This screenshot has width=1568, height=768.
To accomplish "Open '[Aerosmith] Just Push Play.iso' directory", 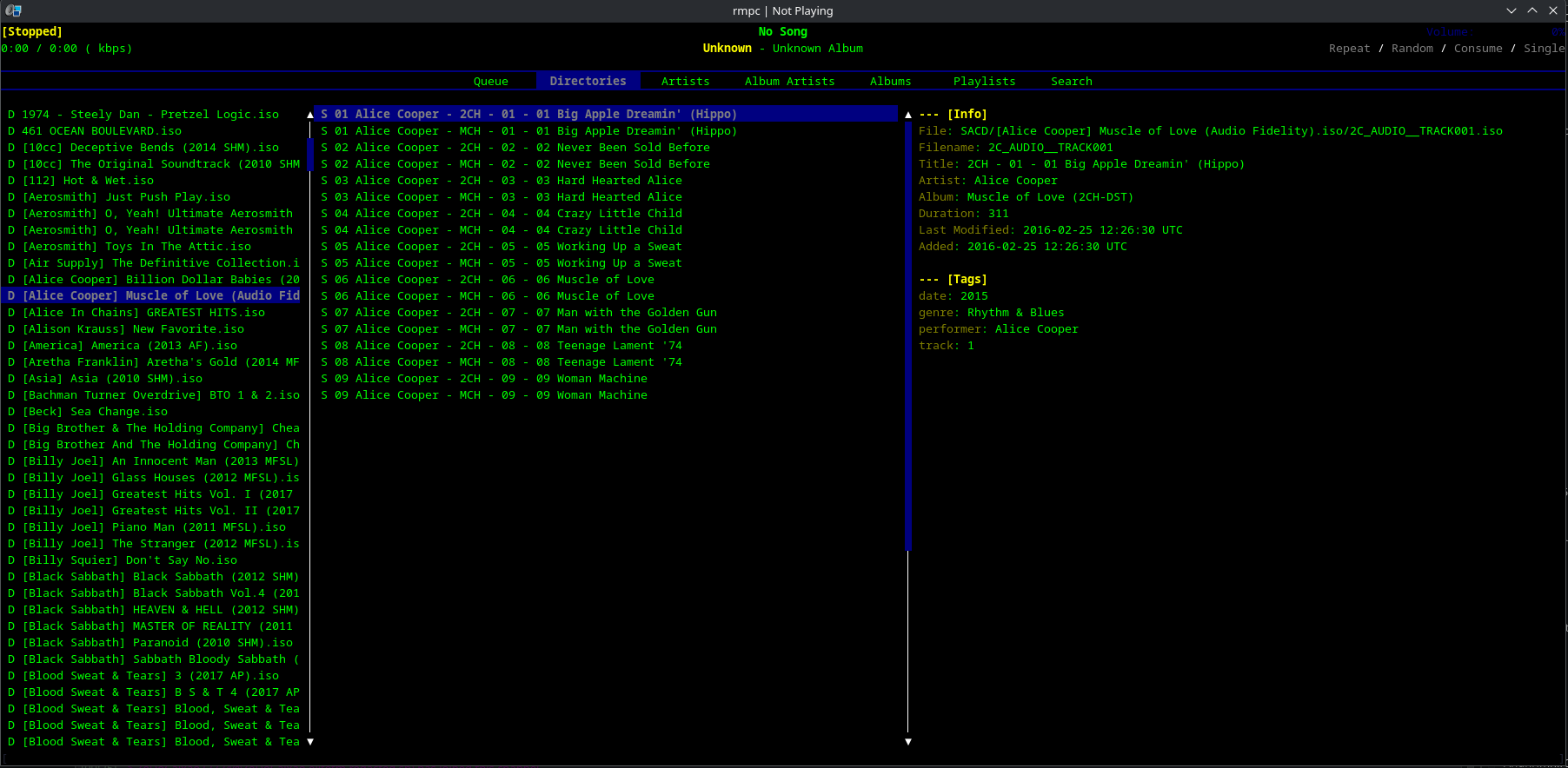I will click(154, 197).
